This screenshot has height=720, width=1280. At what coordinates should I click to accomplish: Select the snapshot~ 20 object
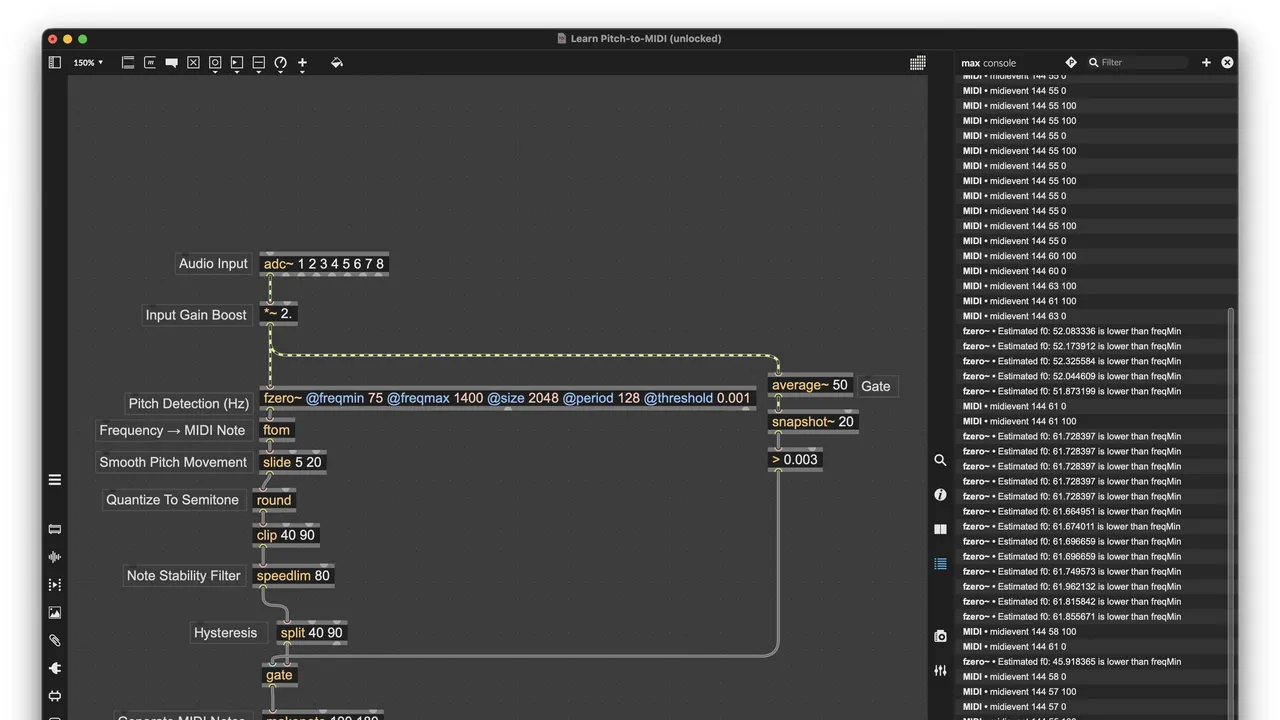813,422
